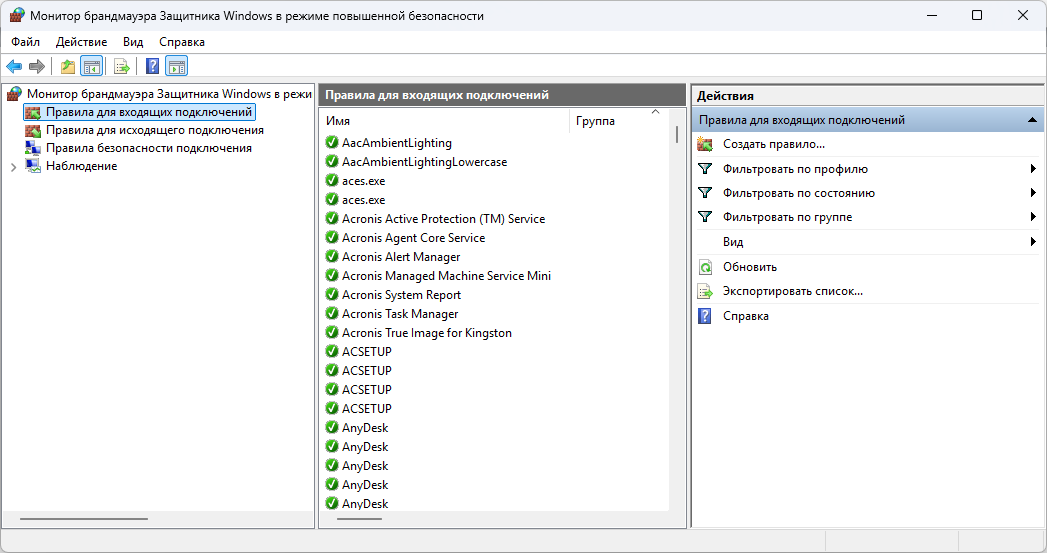The width and height of the screenshot is (1047, 553).
Task: Select Правила для исходящего подключения tree item
Action: (155, 130)
